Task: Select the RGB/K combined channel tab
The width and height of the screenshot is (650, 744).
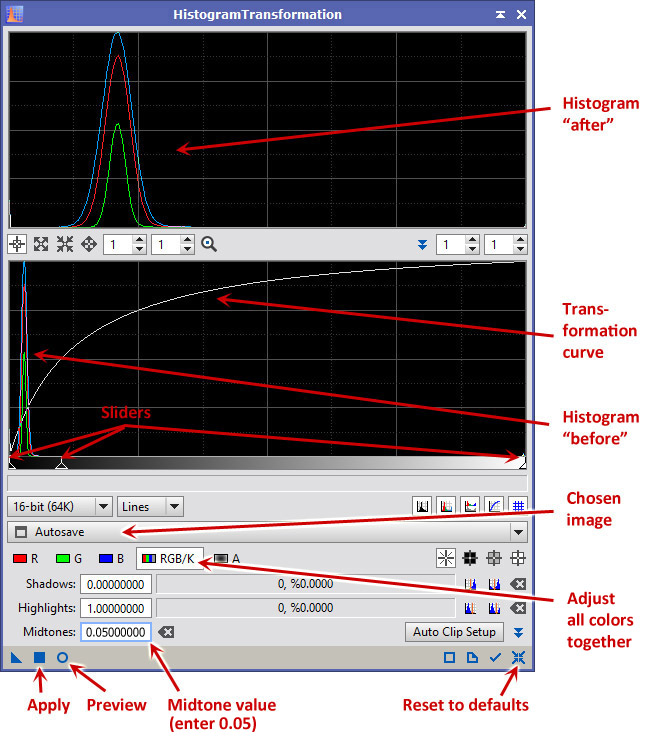Action: 169,559
